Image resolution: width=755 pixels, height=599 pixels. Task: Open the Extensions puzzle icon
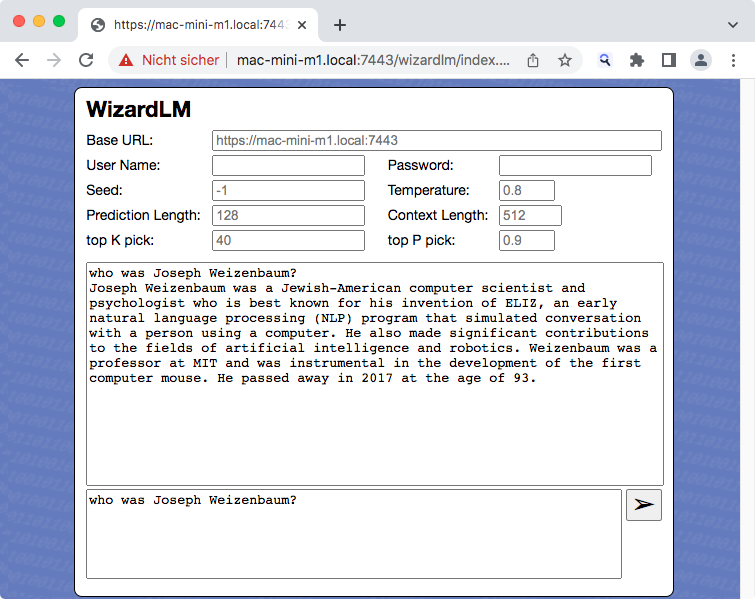tap(637, 60)
